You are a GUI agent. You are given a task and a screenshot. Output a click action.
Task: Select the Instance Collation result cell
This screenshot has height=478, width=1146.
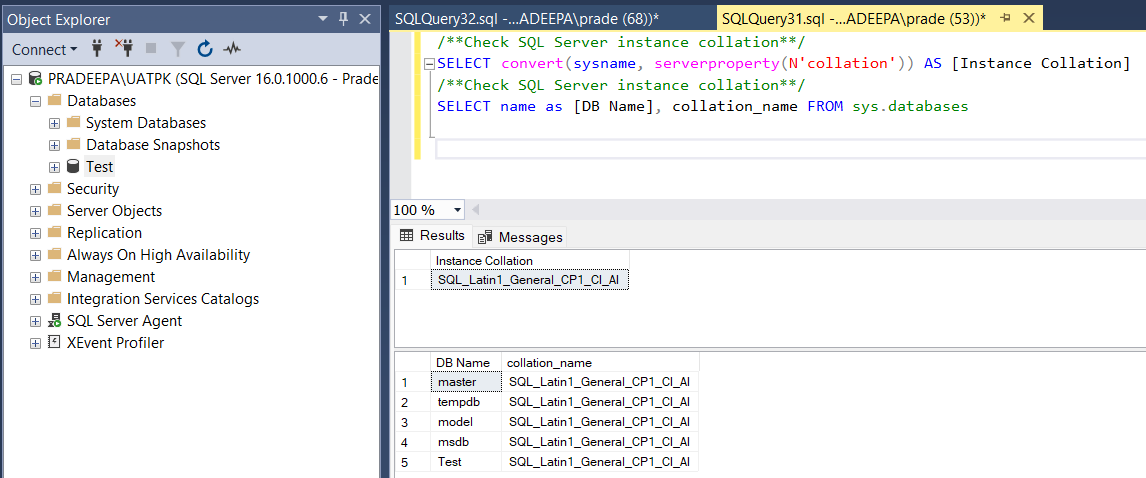pyautogui.click(x=529, y=280)
